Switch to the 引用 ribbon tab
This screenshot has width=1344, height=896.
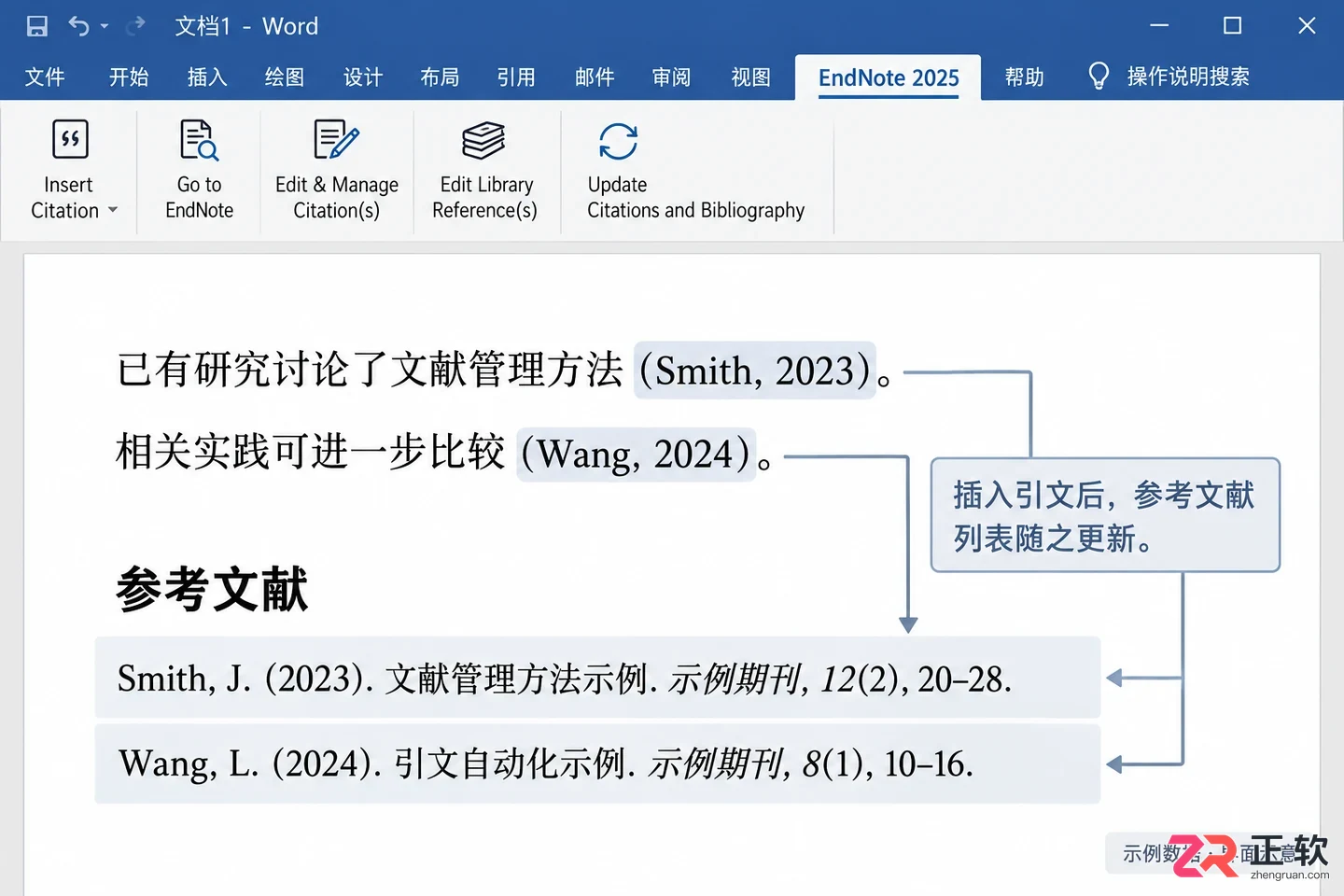516,77
